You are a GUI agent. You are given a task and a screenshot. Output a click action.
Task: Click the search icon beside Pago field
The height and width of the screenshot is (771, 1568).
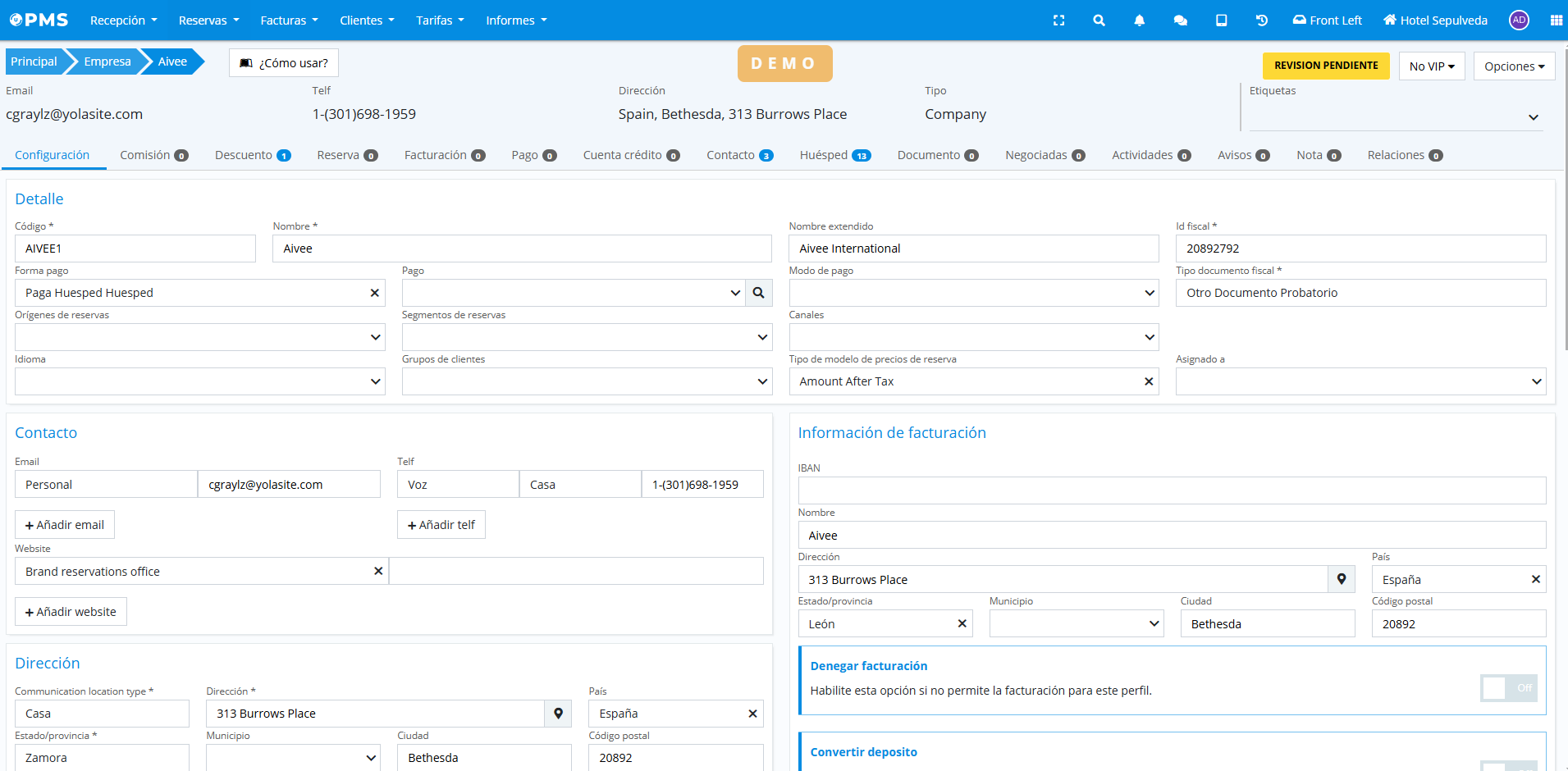758,293
